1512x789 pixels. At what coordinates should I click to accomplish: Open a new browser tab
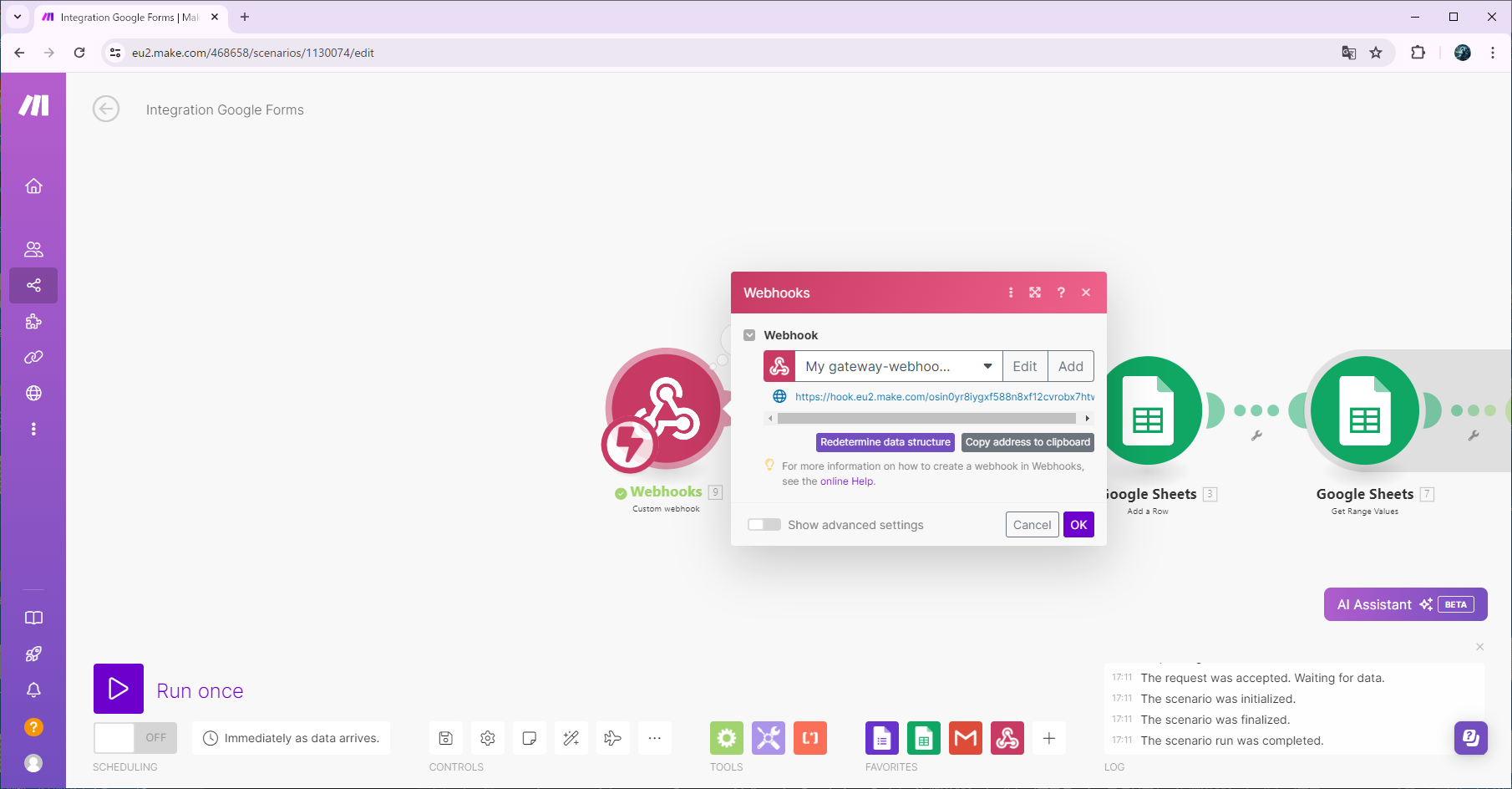click(x=245, y=17)
